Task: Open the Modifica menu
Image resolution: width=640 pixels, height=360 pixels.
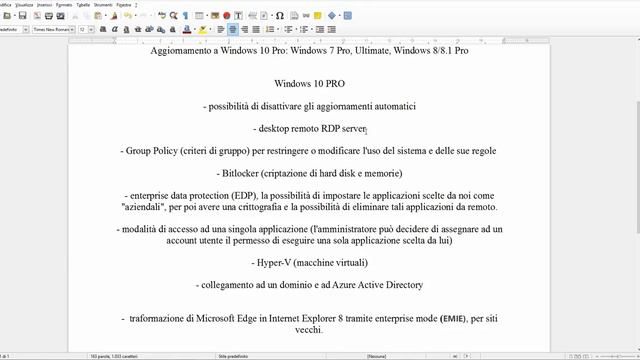Action: coord(5,5)
